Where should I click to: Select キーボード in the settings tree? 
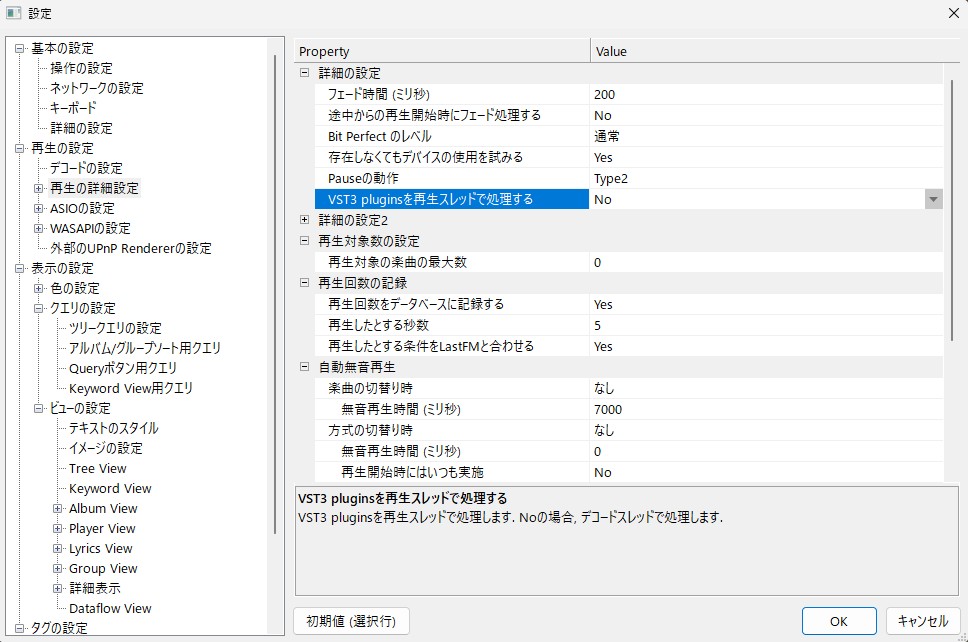[x=73, y=108]
